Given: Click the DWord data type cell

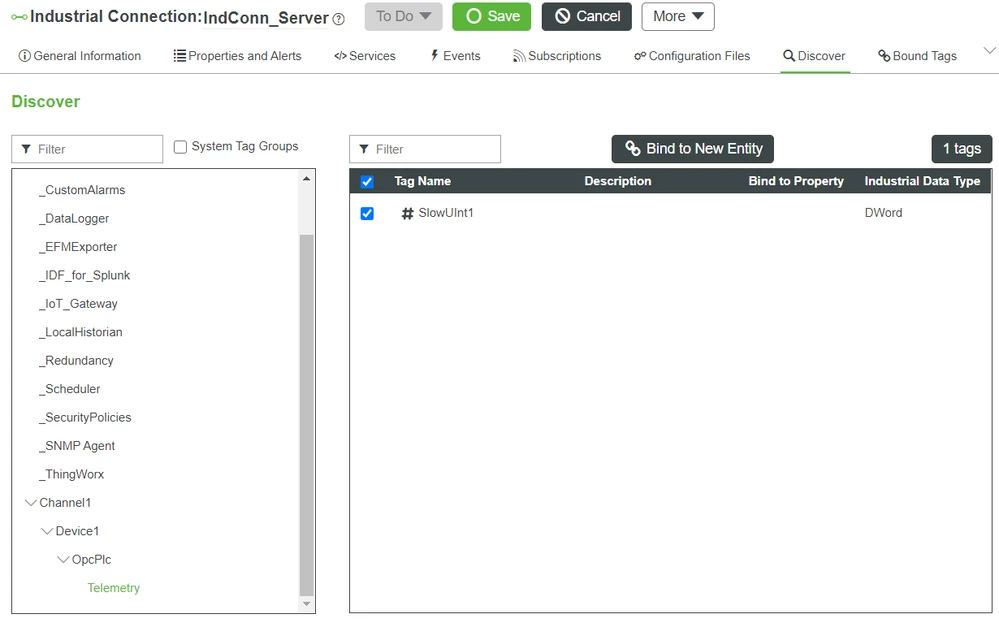Looking at the screenshot, I should click(x=883, y=213).
